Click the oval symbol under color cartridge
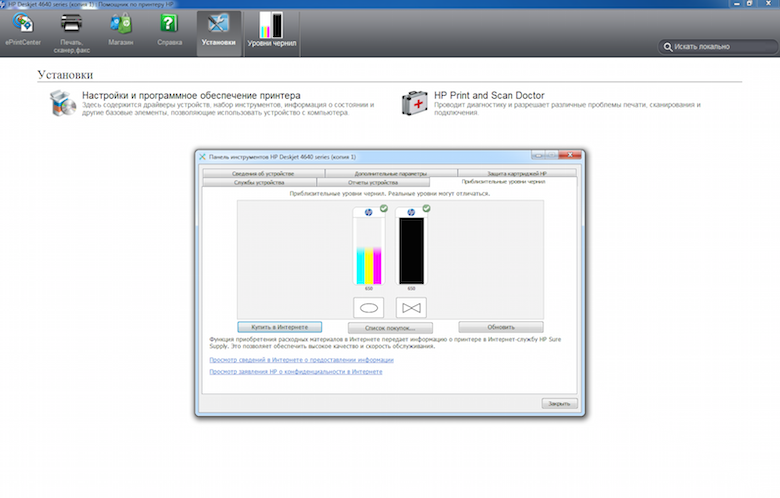This screenshot has width=780, height=498. tap(369, 308)
